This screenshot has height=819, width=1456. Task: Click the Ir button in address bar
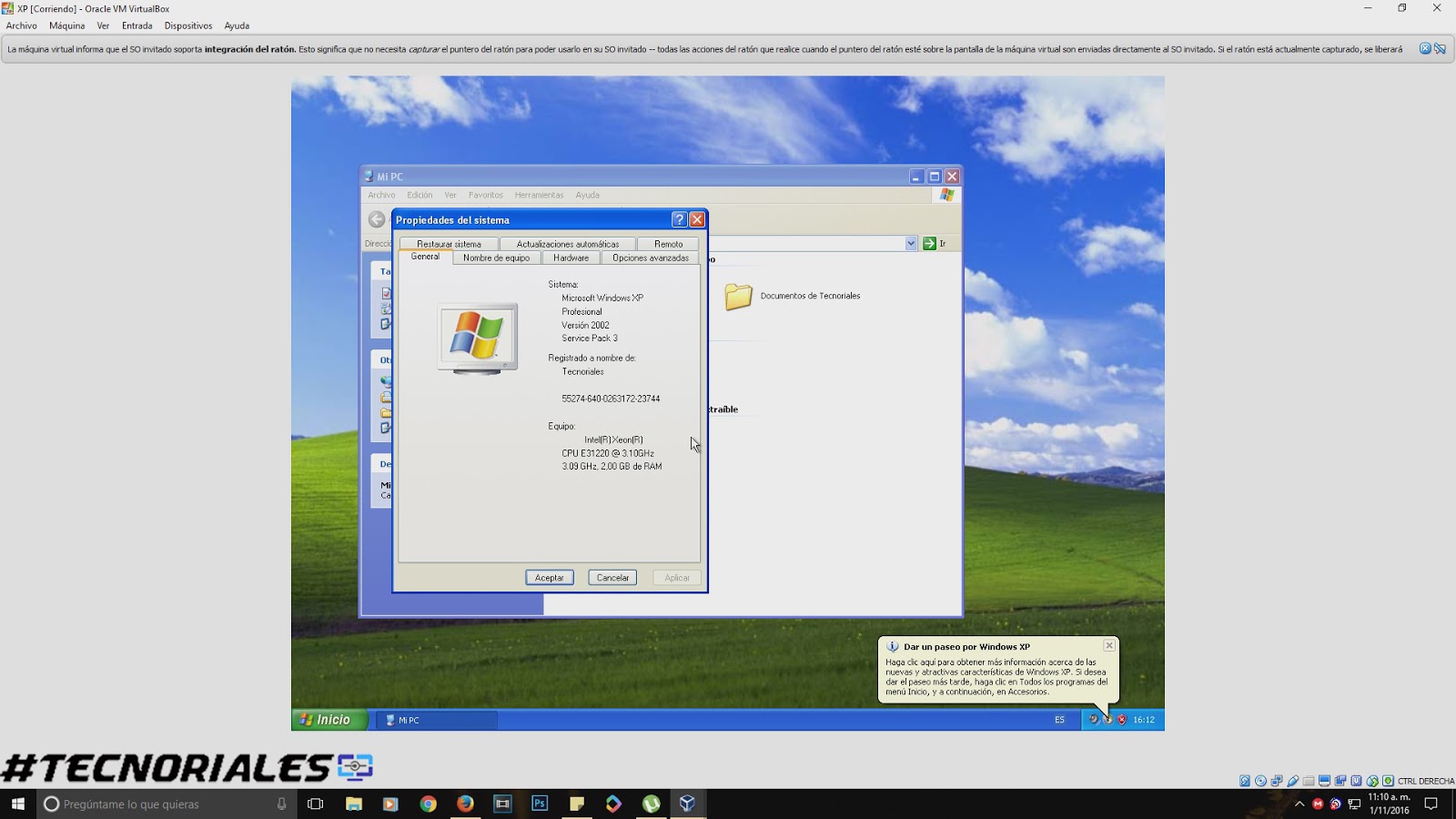(x=935, y=243)
